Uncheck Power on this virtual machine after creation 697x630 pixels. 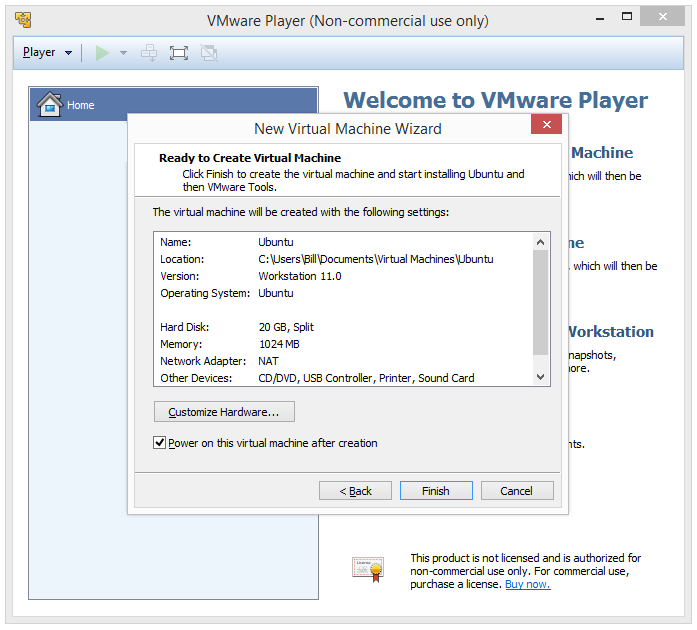click(160, 443)
